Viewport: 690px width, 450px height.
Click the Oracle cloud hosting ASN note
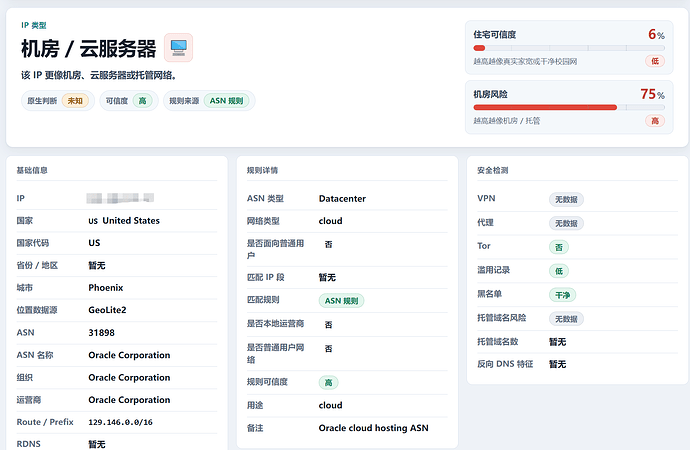pos(374,428)
